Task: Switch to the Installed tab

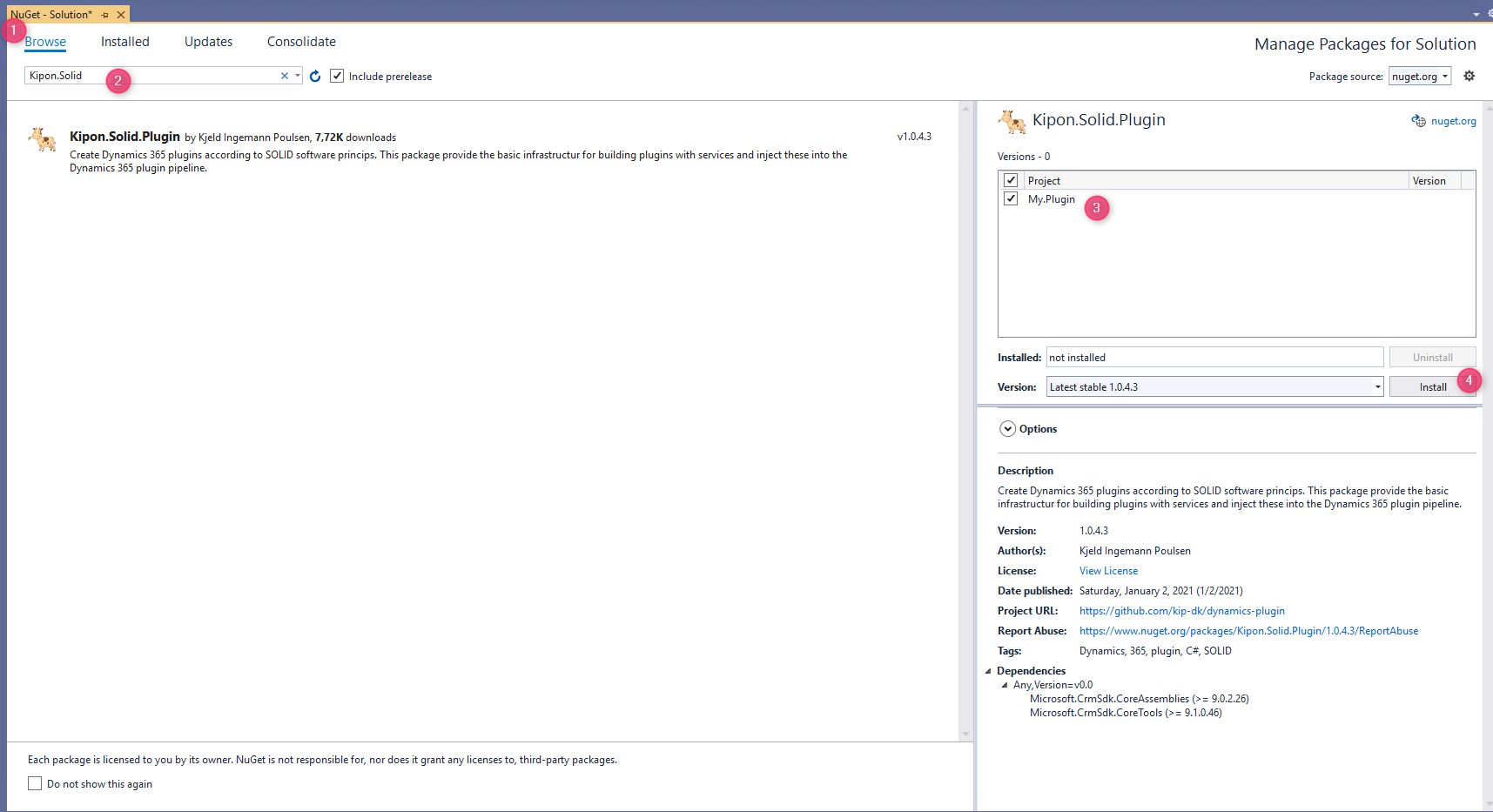Action: [x=125, y=42]
